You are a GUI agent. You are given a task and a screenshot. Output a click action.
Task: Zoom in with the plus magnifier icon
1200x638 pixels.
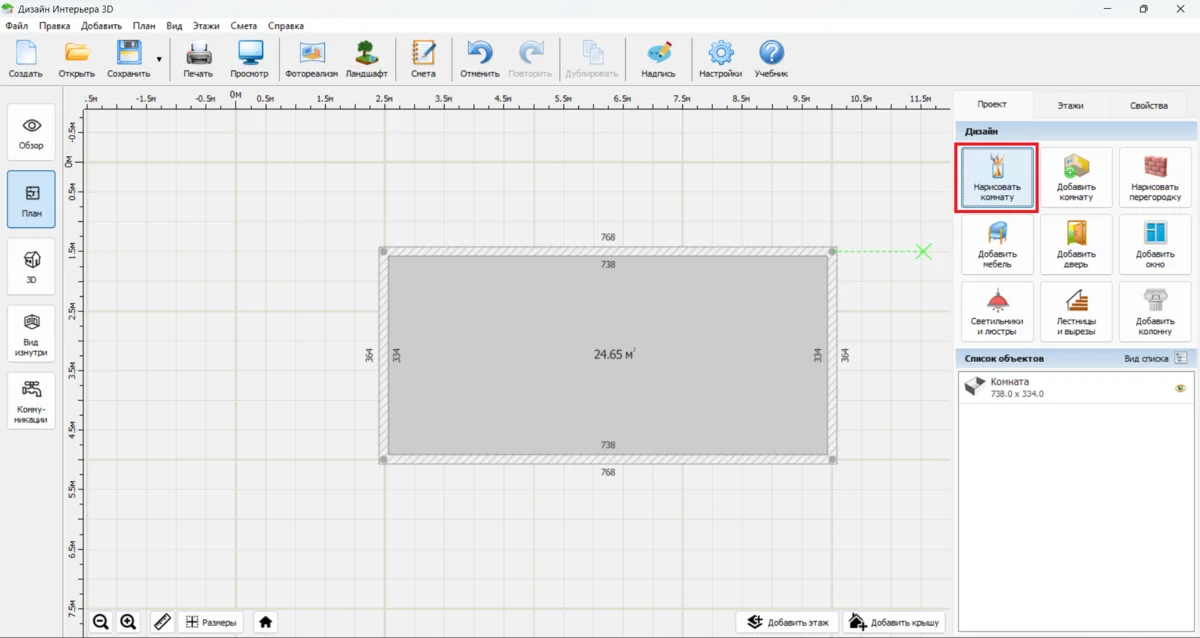click(x=128, y=622)
